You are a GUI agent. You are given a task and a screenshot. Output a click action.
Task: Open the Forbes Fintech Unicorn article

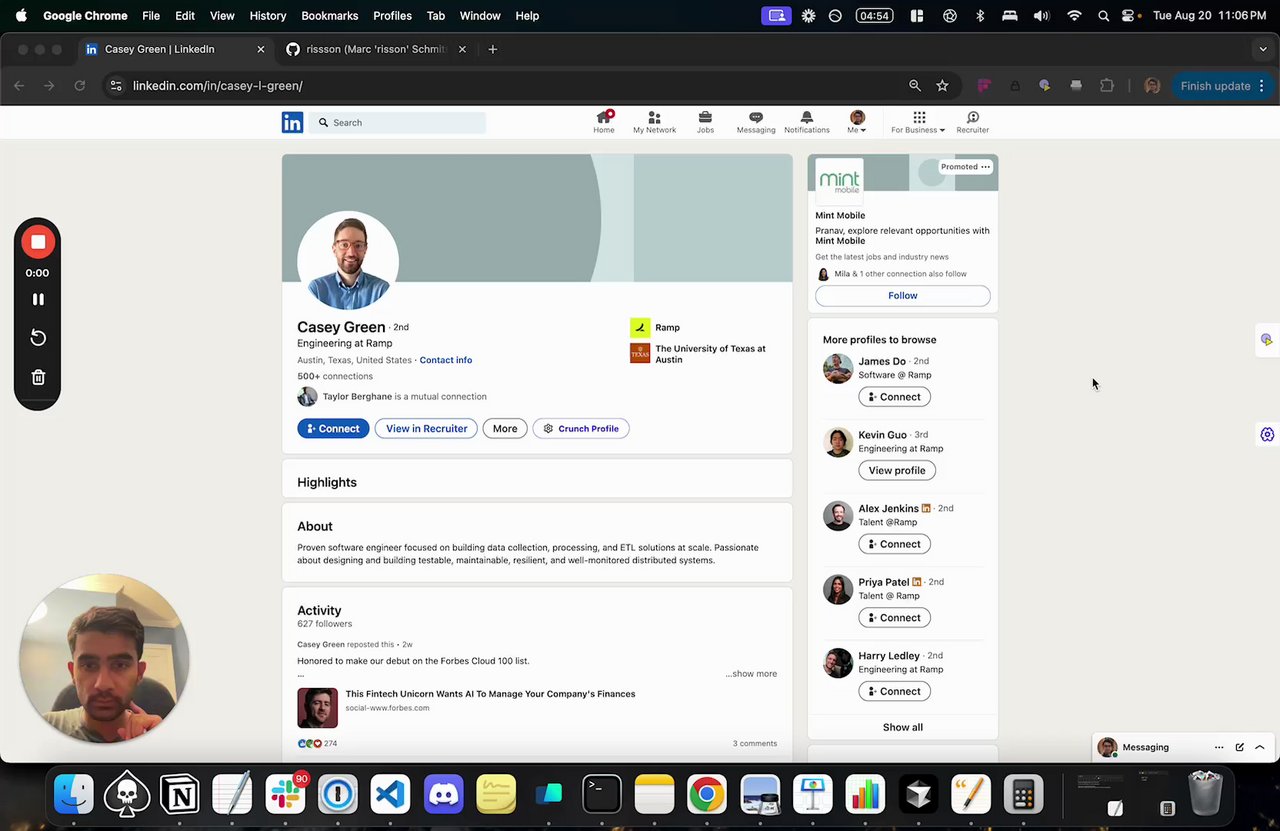coord(490,694)
